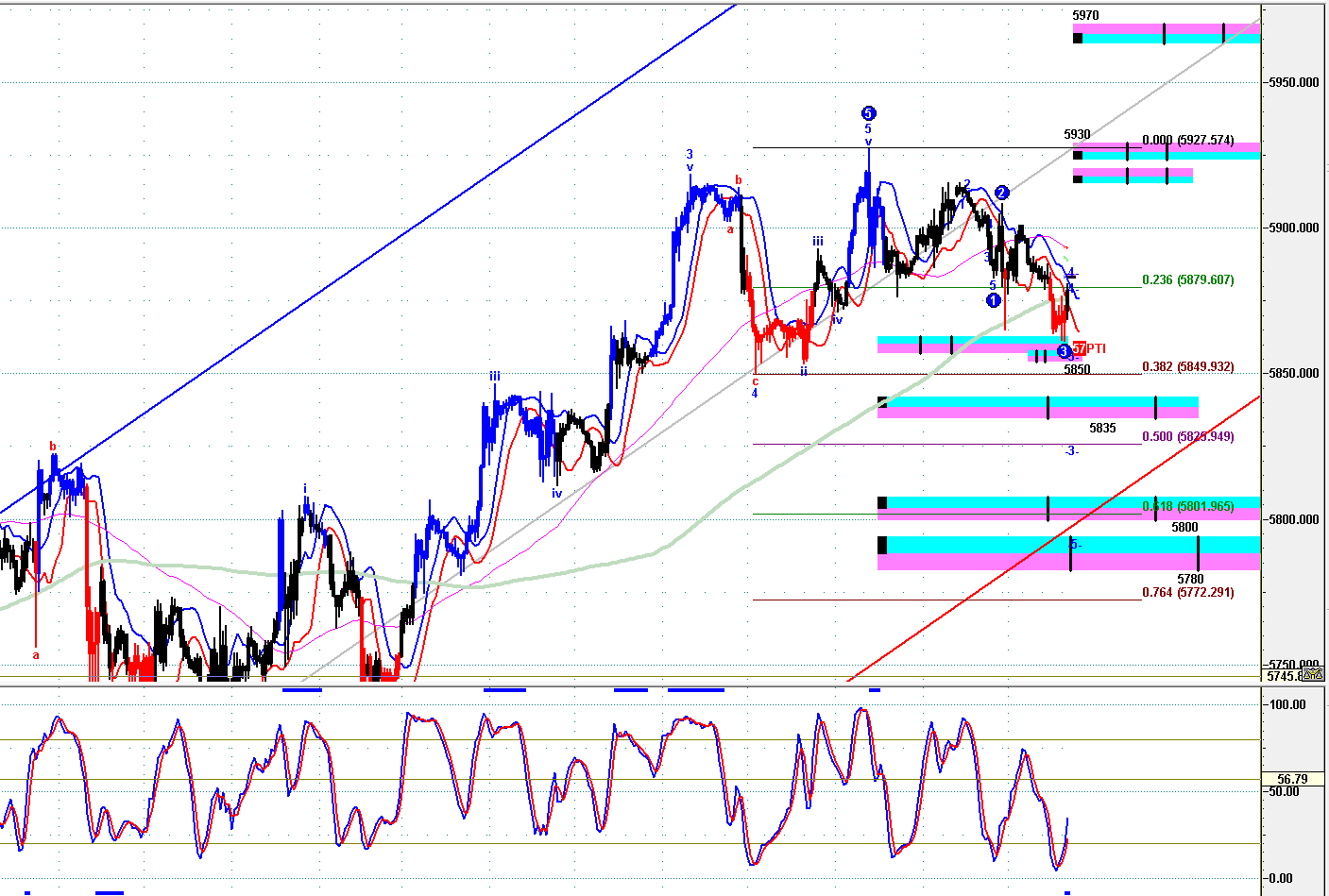
Task: Select the circled 2 wave marker
Action: tap(1002, 193)
